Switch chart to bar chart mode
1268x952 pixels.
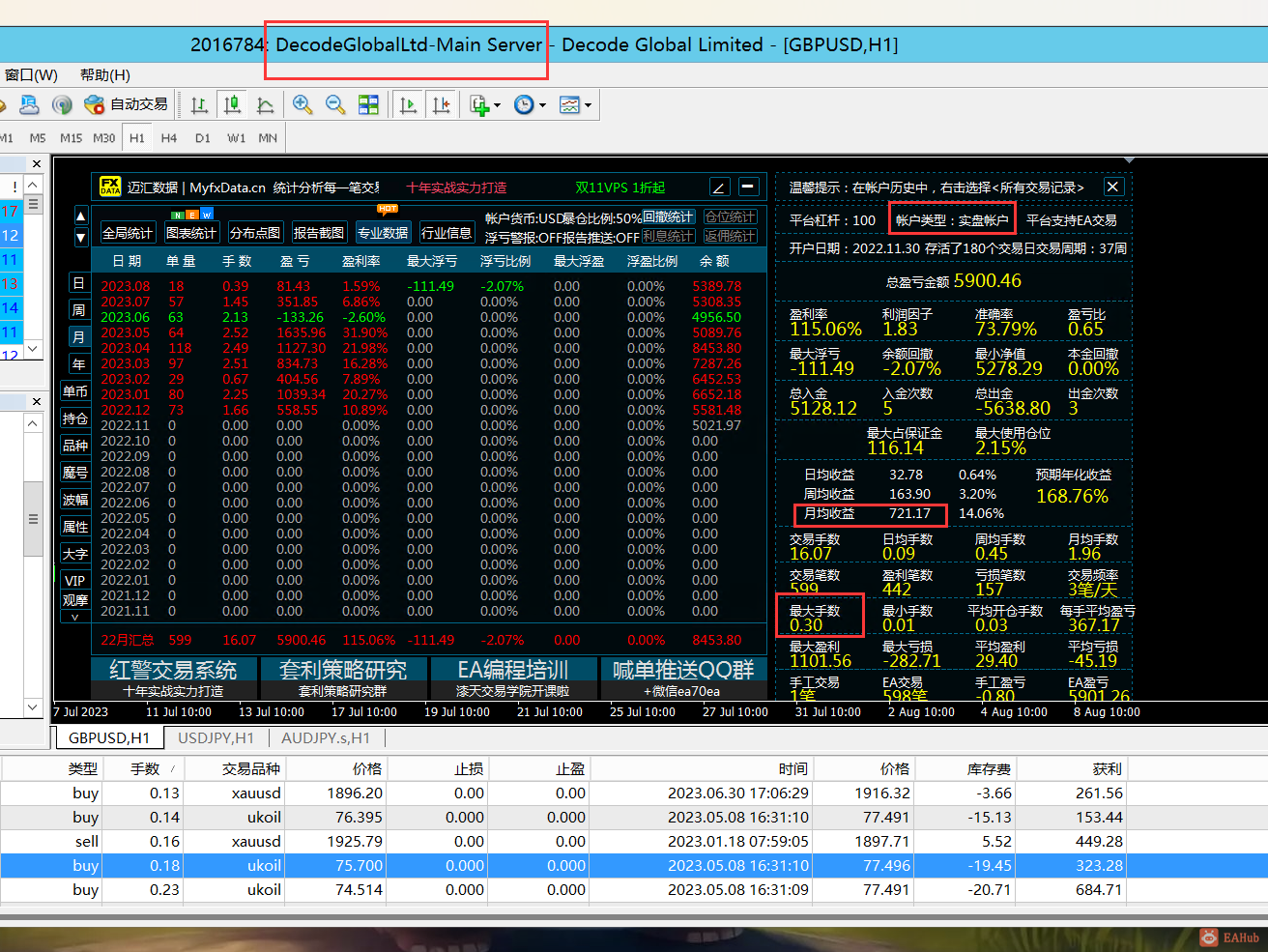199,104
